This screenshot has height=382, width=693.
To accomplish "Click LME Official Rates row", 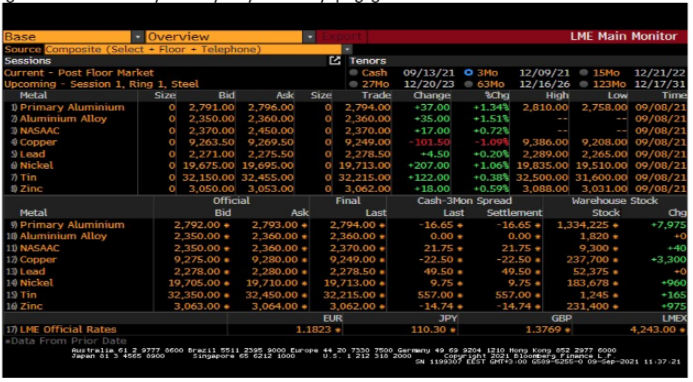I will tap(345, 329).
